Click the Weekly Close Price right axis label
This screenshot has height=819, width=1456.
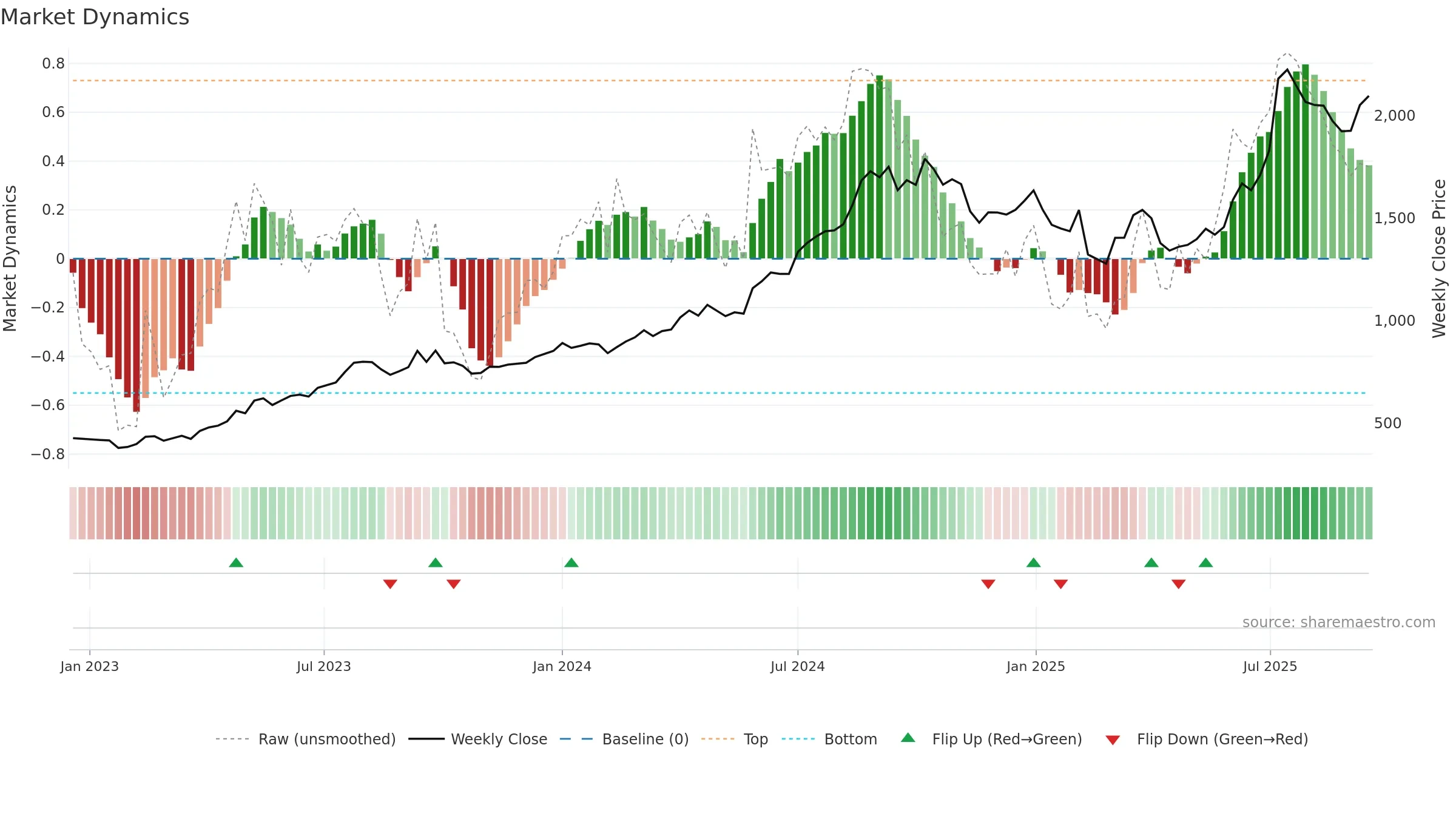1439,258
